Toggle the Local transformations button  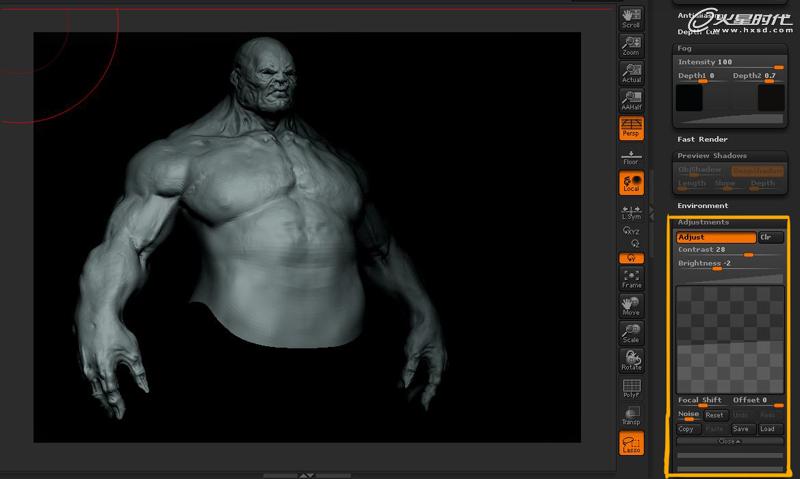(631, 183)
